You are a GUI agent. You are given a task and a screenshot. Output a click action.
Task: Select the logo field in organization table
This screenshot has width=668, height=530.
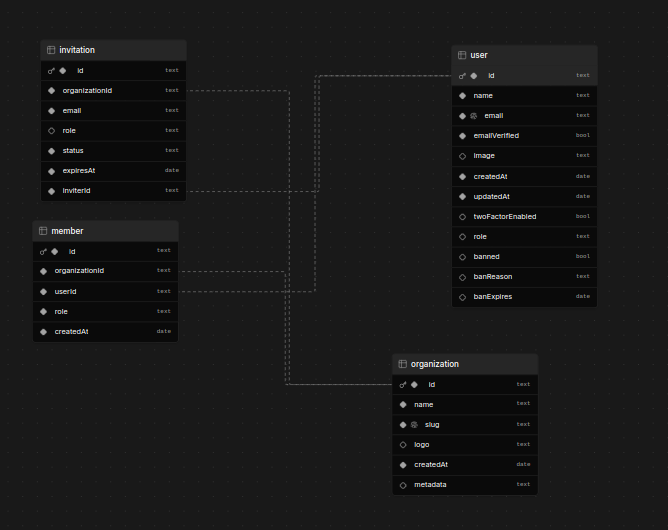pos(422,444)
